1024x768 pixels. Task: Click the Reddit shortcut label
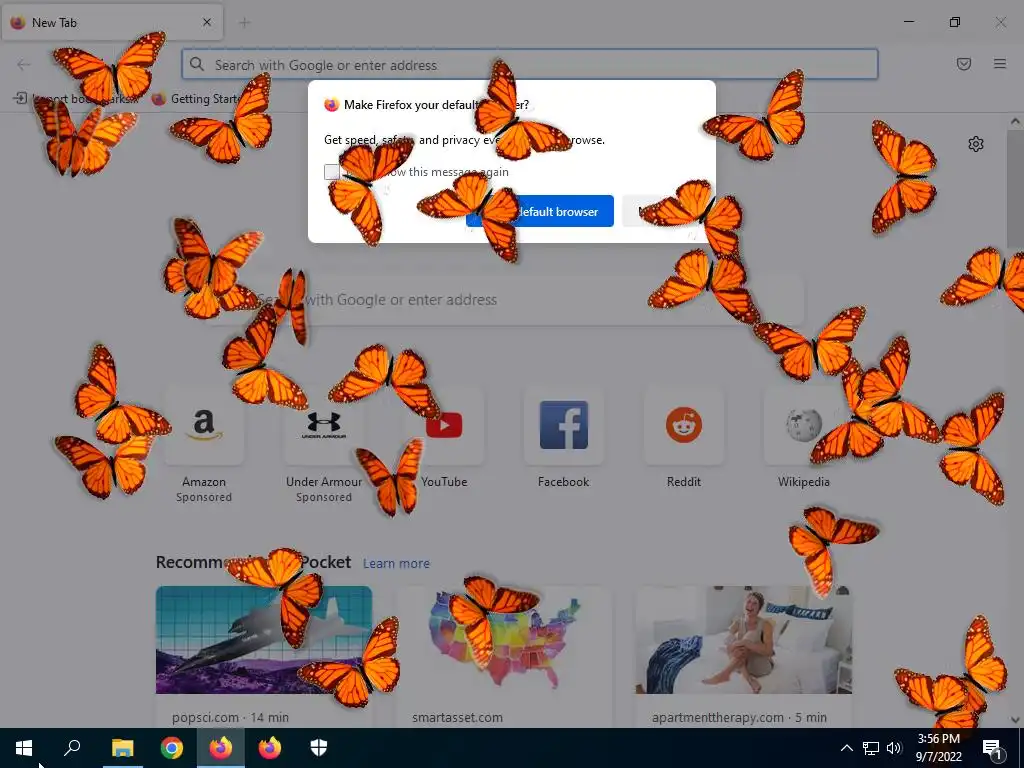pyautogui.click(x=684, y=482)
